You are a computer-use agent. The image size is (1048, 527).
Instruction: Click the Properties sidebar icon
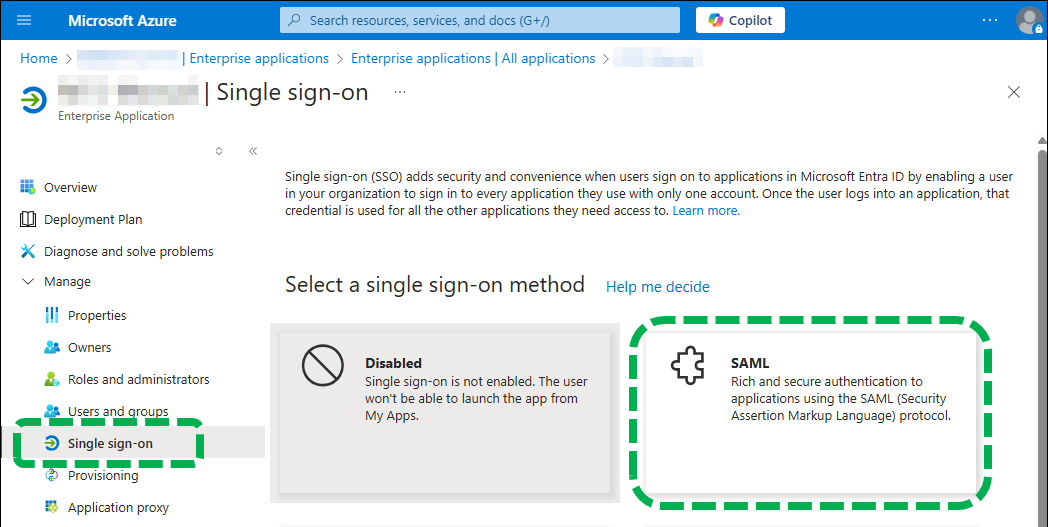pyautogui.click(x=52, y=315)
